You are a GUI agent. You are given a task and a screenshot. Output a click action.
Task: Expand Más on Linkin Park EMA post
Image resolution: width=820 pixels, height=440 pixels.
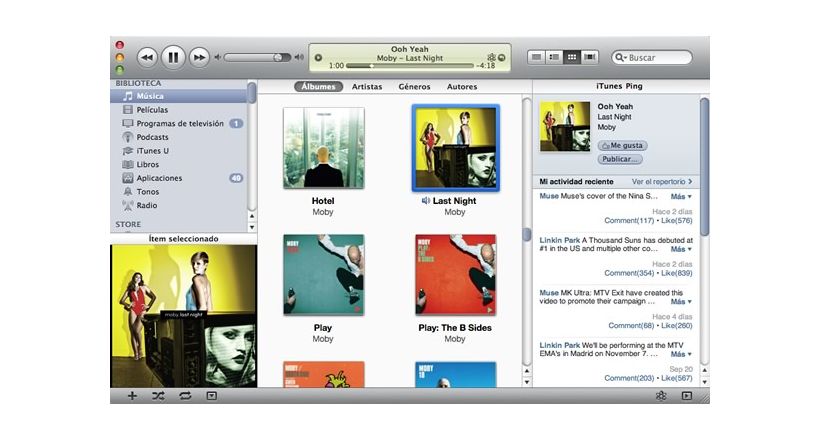pos(681,354)
